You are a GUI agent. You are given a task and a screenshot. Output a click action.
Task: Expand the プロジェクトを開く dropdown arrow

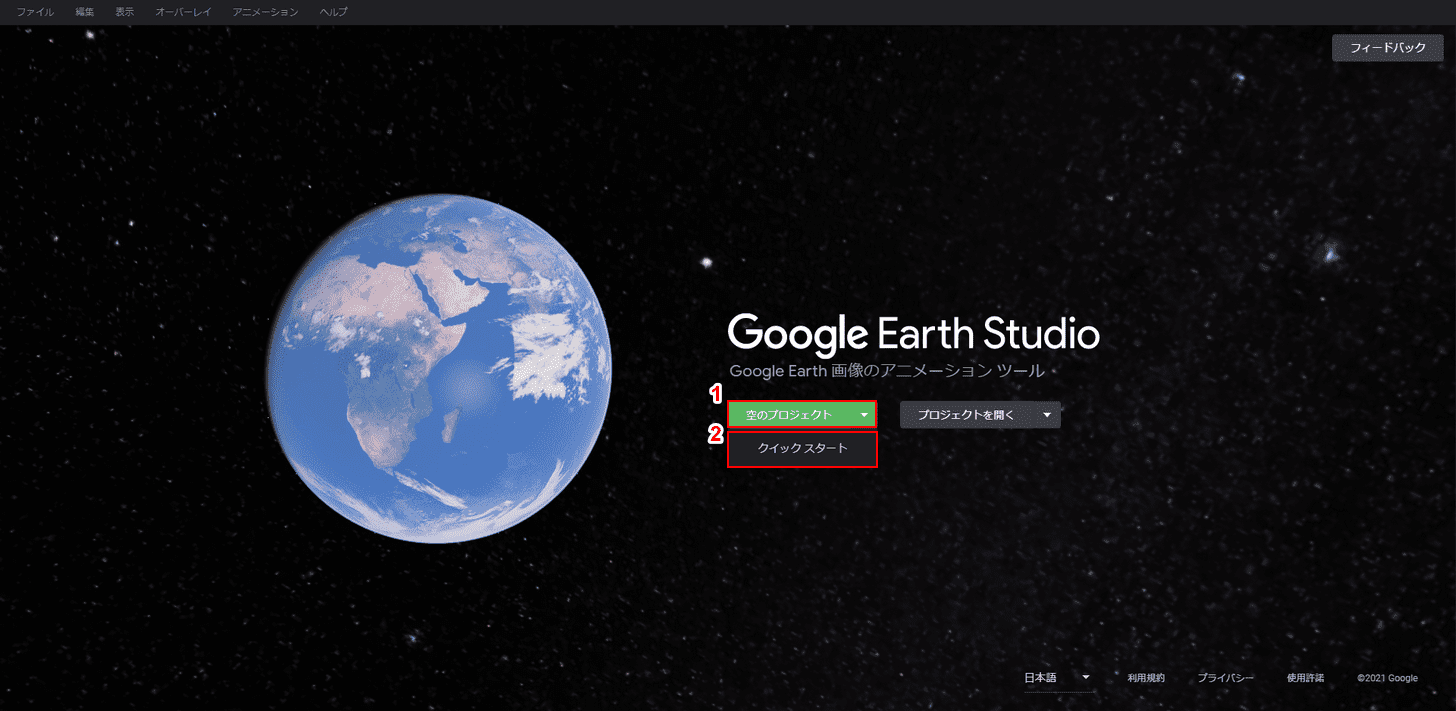pos(1047,415)
